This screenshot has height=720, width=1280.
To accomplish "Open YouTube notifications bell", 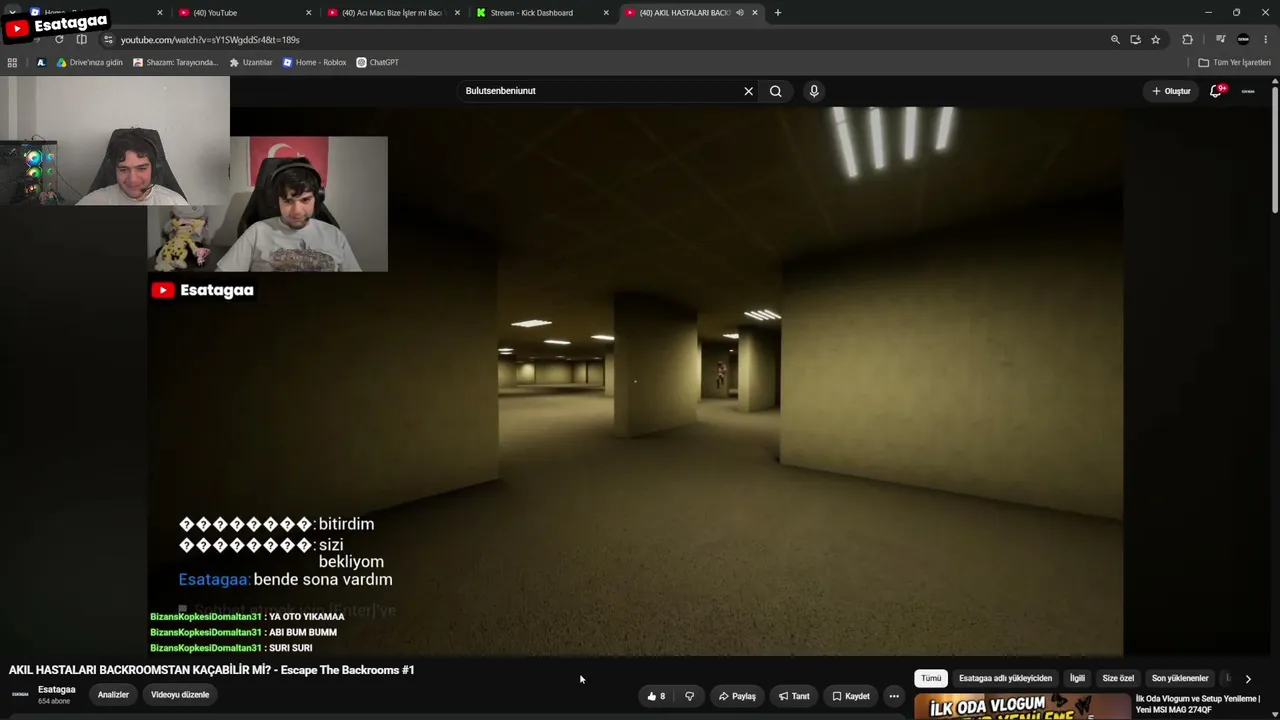I will pyautogui.click(x=1216, y=91).
